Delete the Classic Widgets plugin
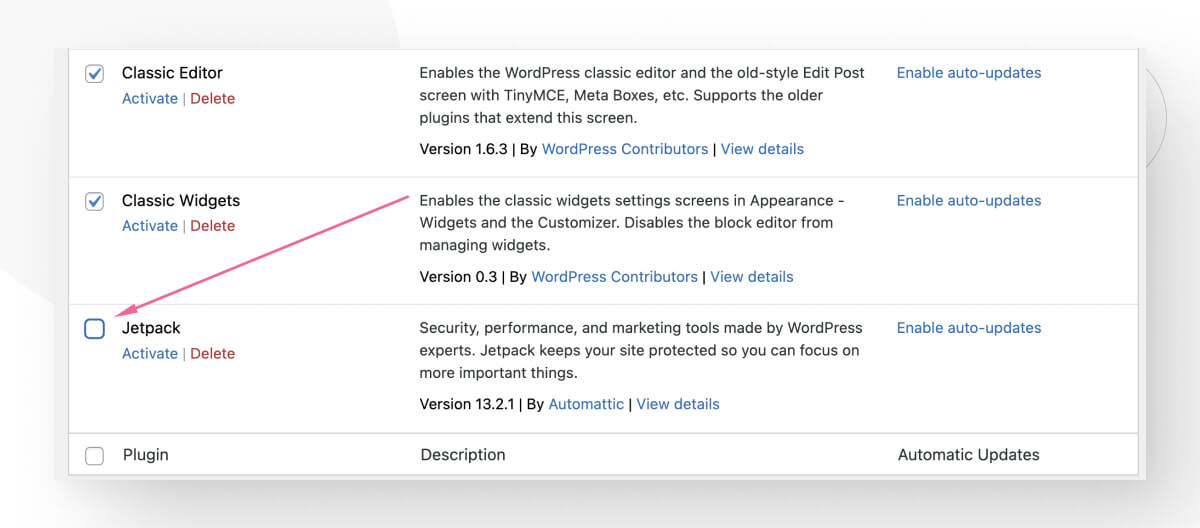The image size is (1200, 528). [212, 226]
